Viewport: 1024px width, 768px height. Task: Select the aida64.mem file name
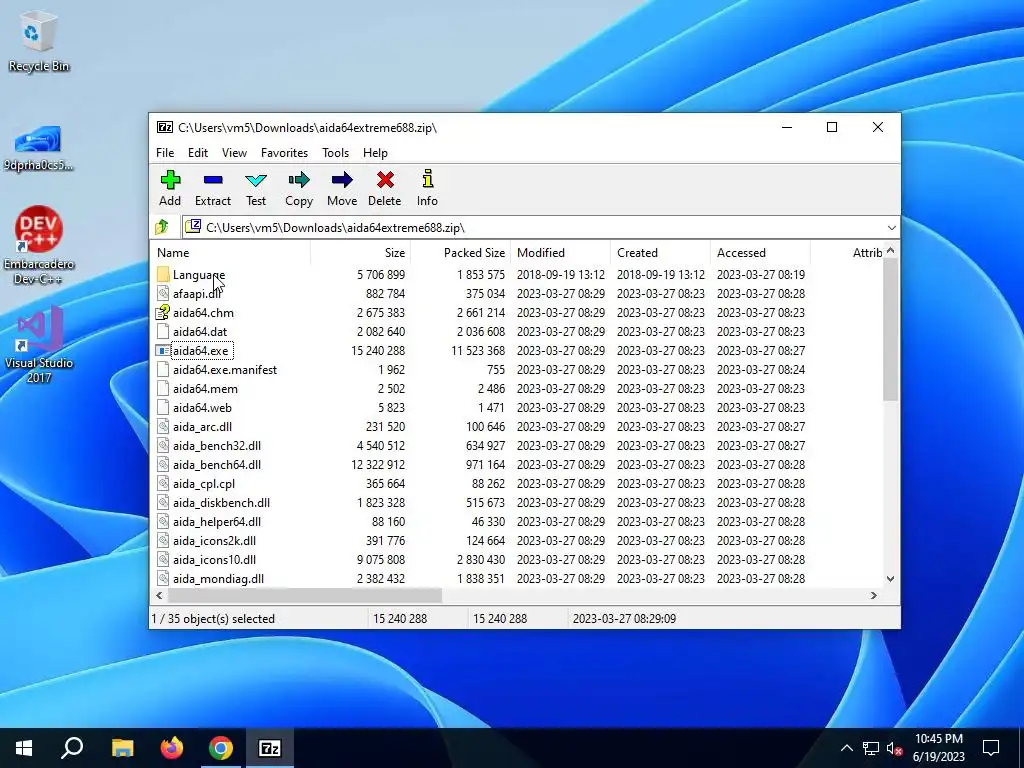205,389
